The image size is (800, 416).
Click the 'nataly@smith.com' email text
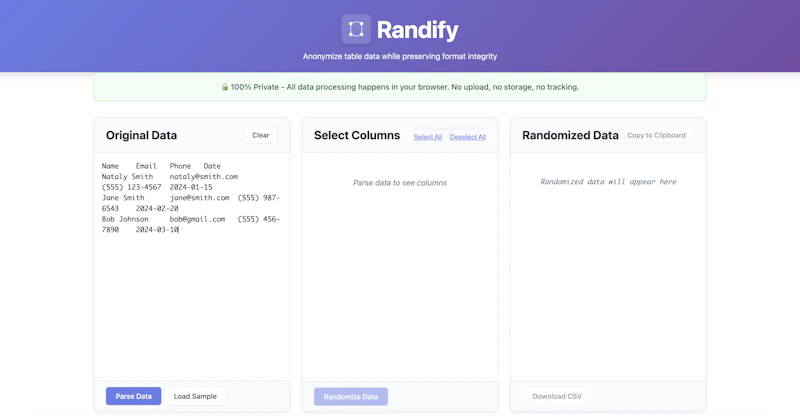tap(204, 177)
